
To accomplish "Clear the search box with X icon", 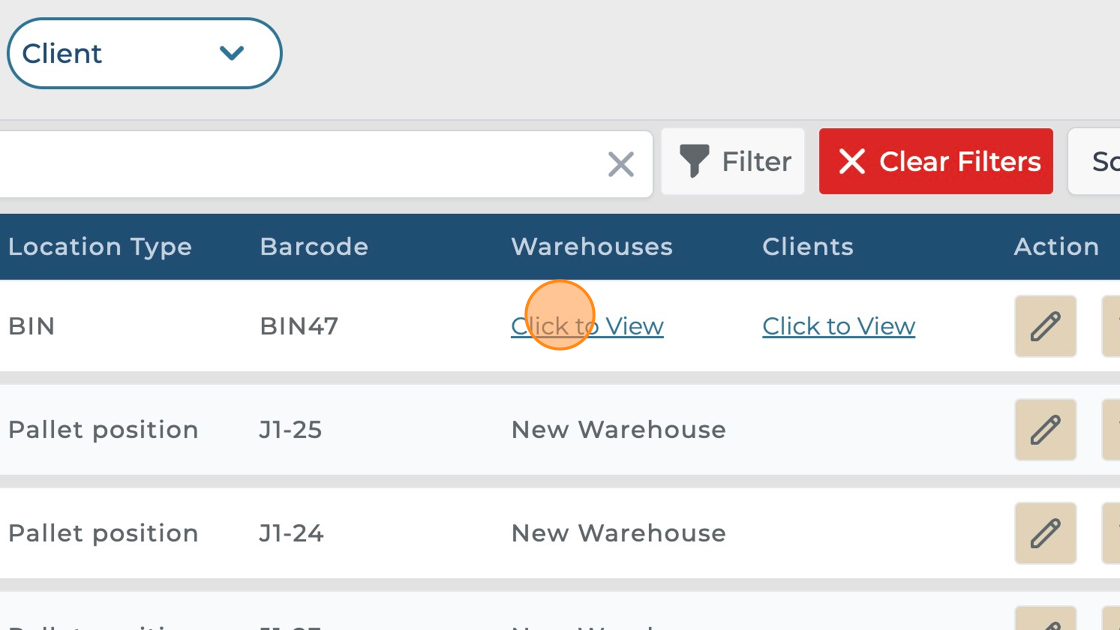I will [x=621, y=164].
